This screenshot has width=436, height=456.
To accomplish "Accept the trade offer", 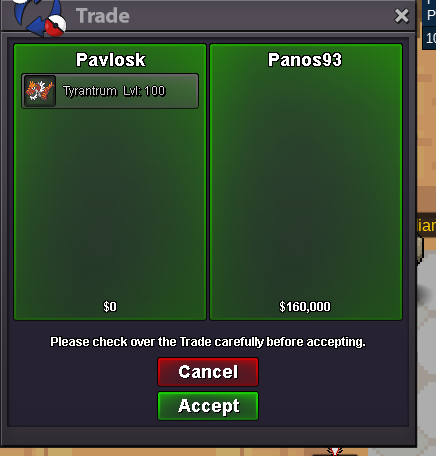I will pos(208,406).
